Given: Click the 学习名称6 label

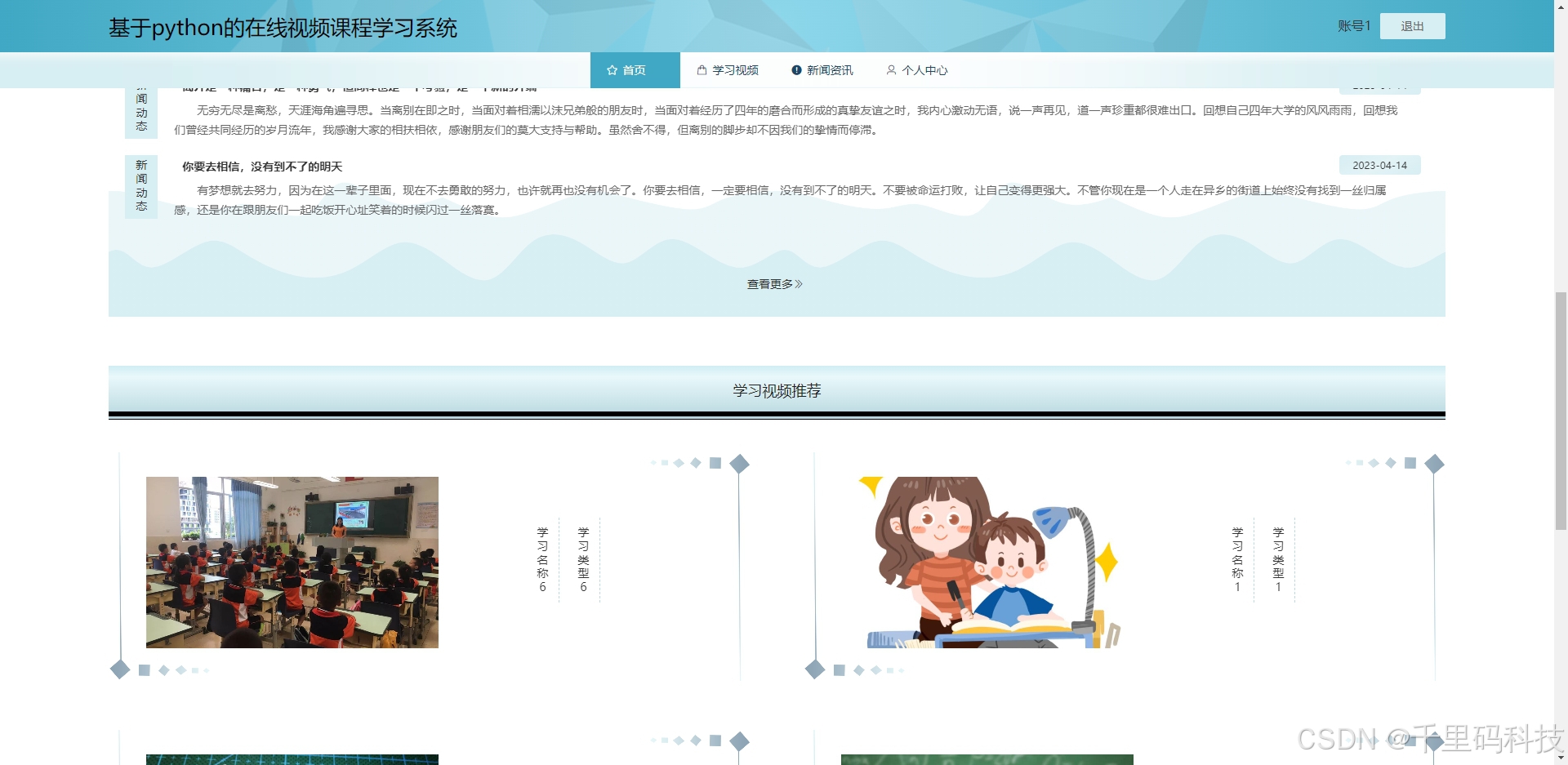Looking at the screenshot, I should point(542,559).
